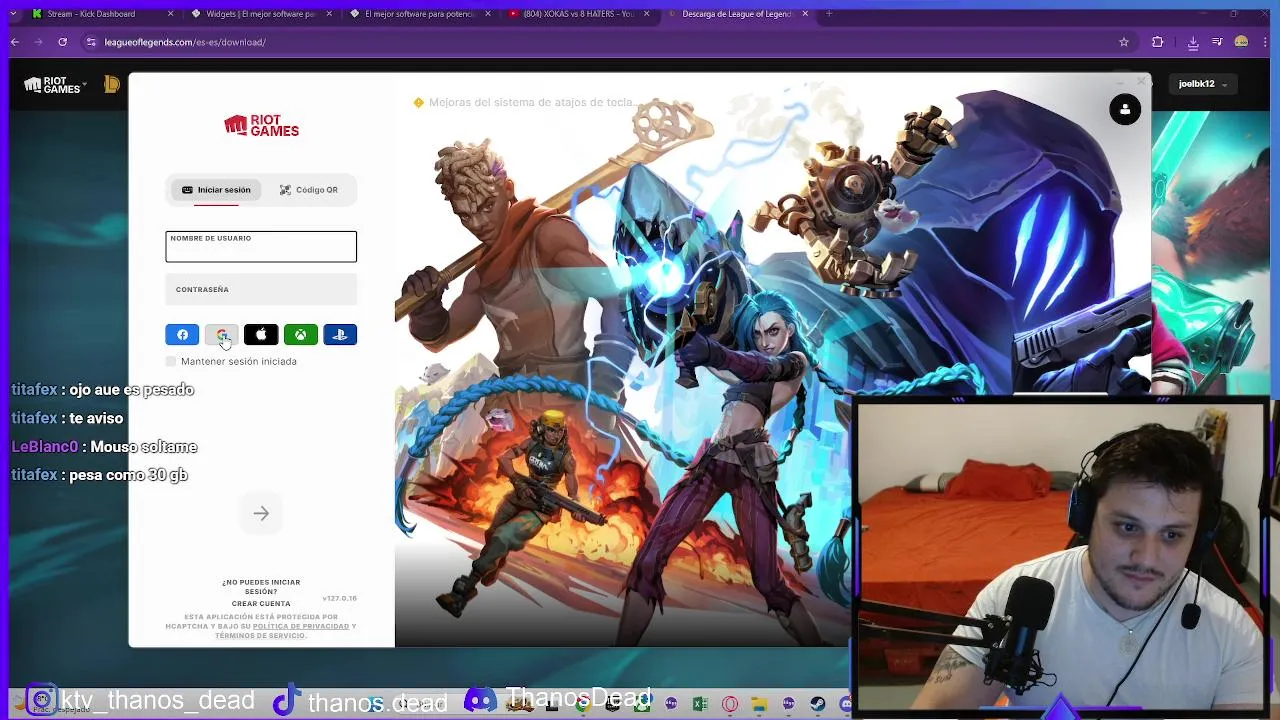The image size is (1280, 720).
Task: View site information icon in address bar
Action: pyautogui.click(x=91, y=42)
